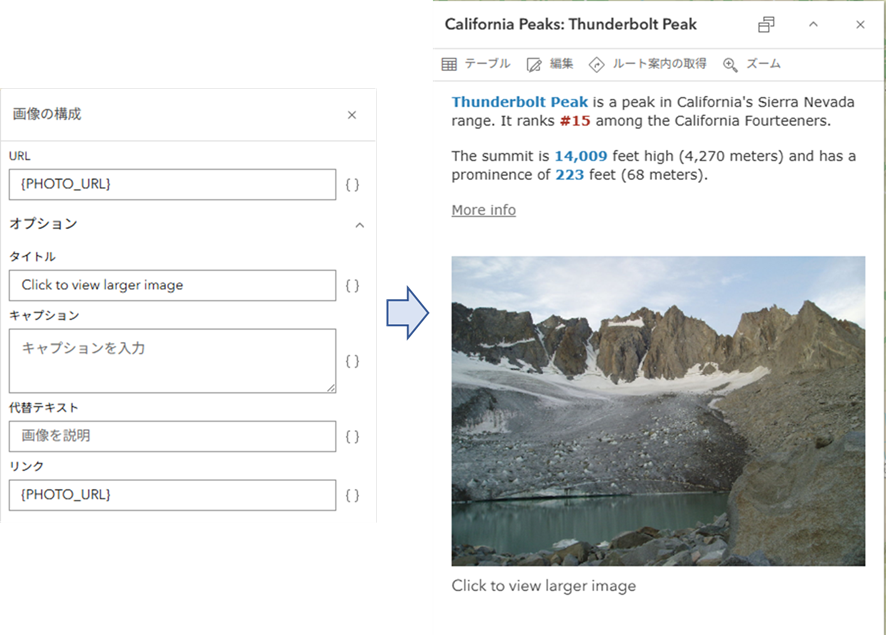Click the 編集 edit action
This screenshot has height=635, width=886.
(x=550, y=64)
